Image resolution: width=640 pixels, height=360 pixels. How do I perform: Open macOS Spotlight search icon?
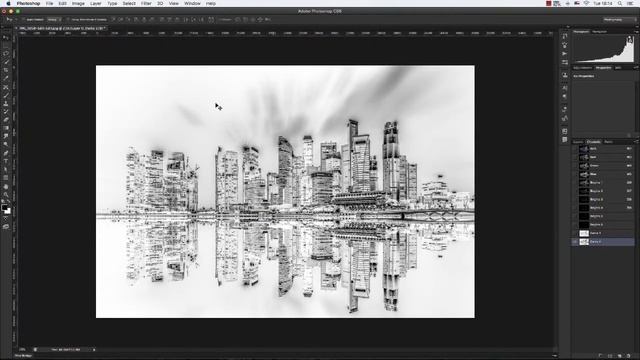[620, 3]
